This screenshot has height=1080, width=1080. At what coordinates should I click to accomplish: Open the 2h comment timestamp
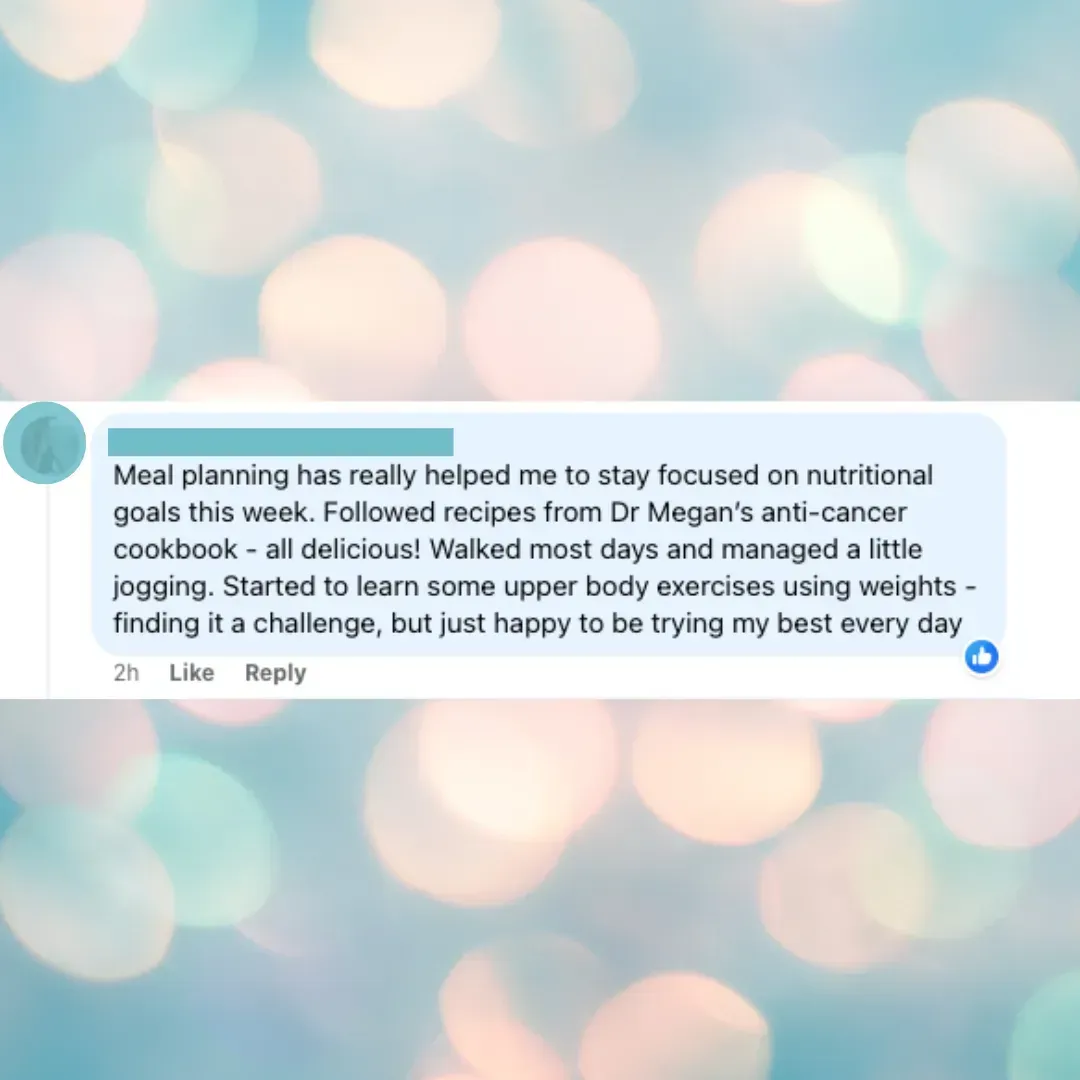[x=126, y=672]
